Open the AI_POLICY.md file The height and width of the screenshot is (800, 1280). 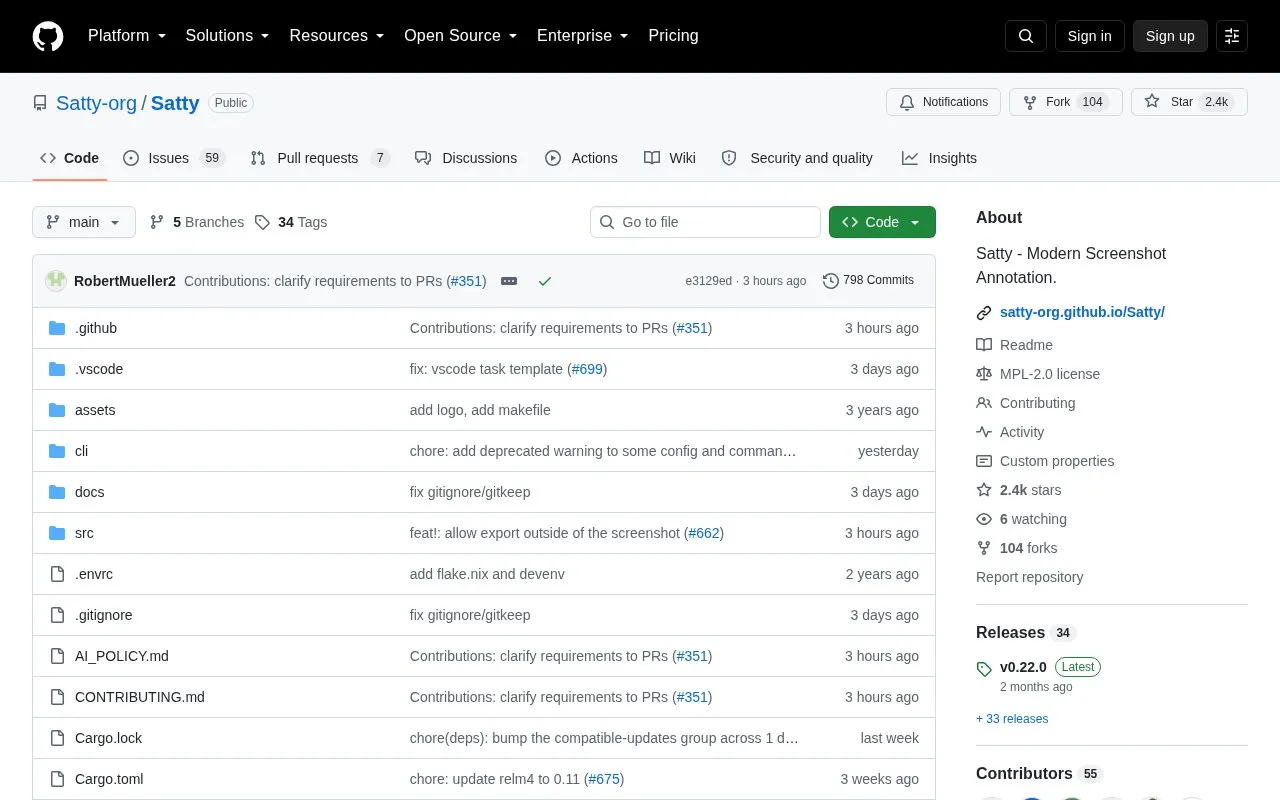click(122, 656)
